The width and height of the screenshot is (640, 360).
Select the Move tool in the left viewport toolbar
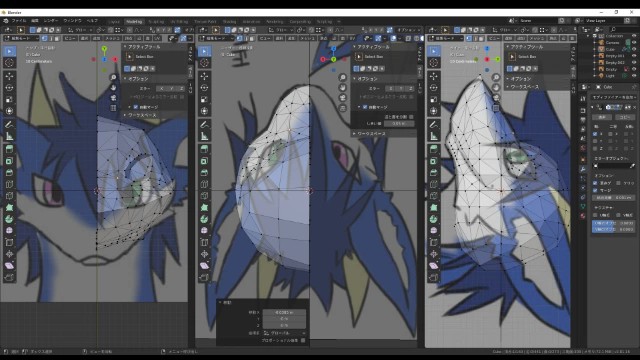point(9,76)
